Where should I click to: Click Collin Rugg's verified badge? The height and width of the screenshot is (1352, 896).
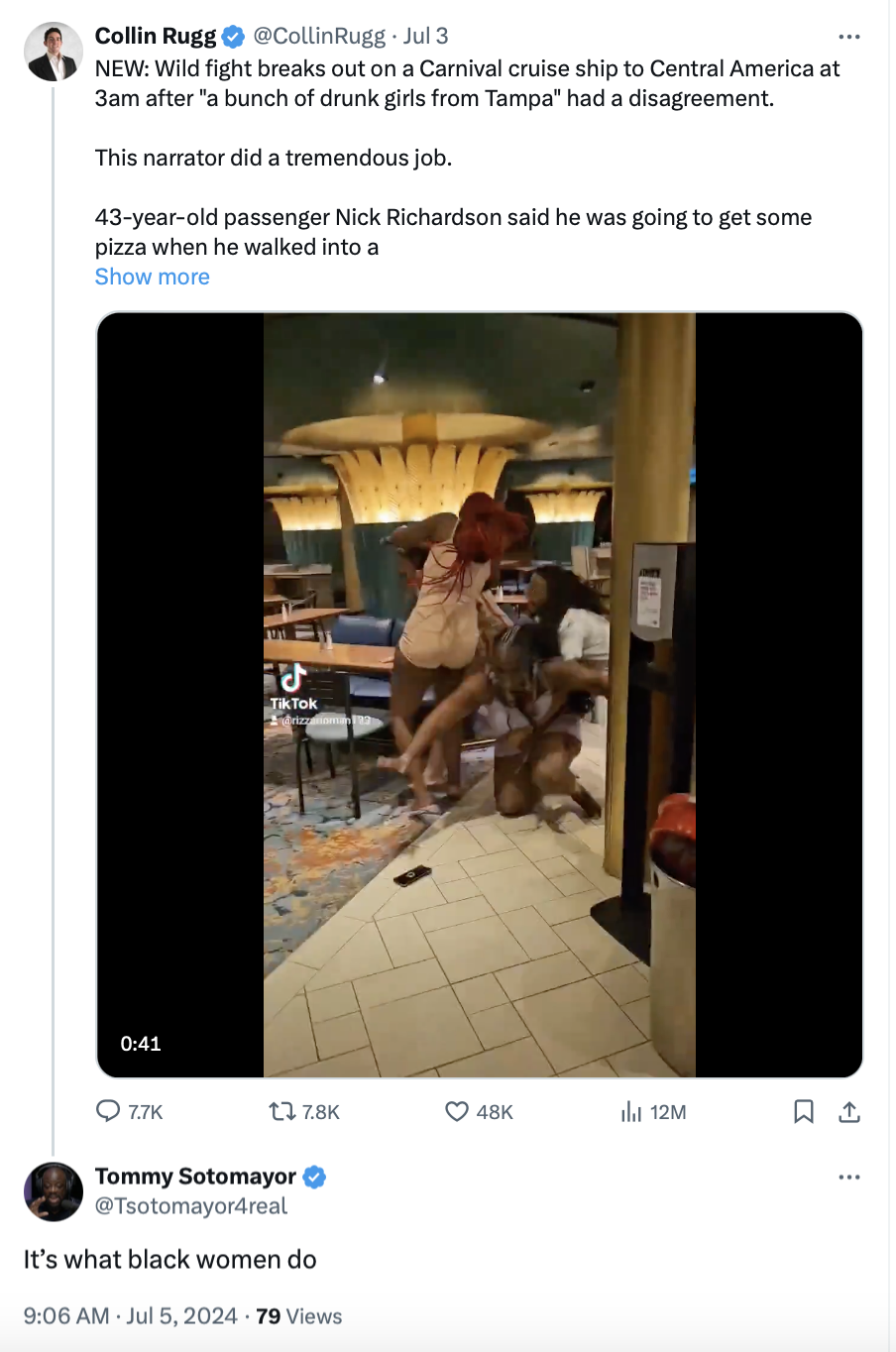[x=234, y=37]
